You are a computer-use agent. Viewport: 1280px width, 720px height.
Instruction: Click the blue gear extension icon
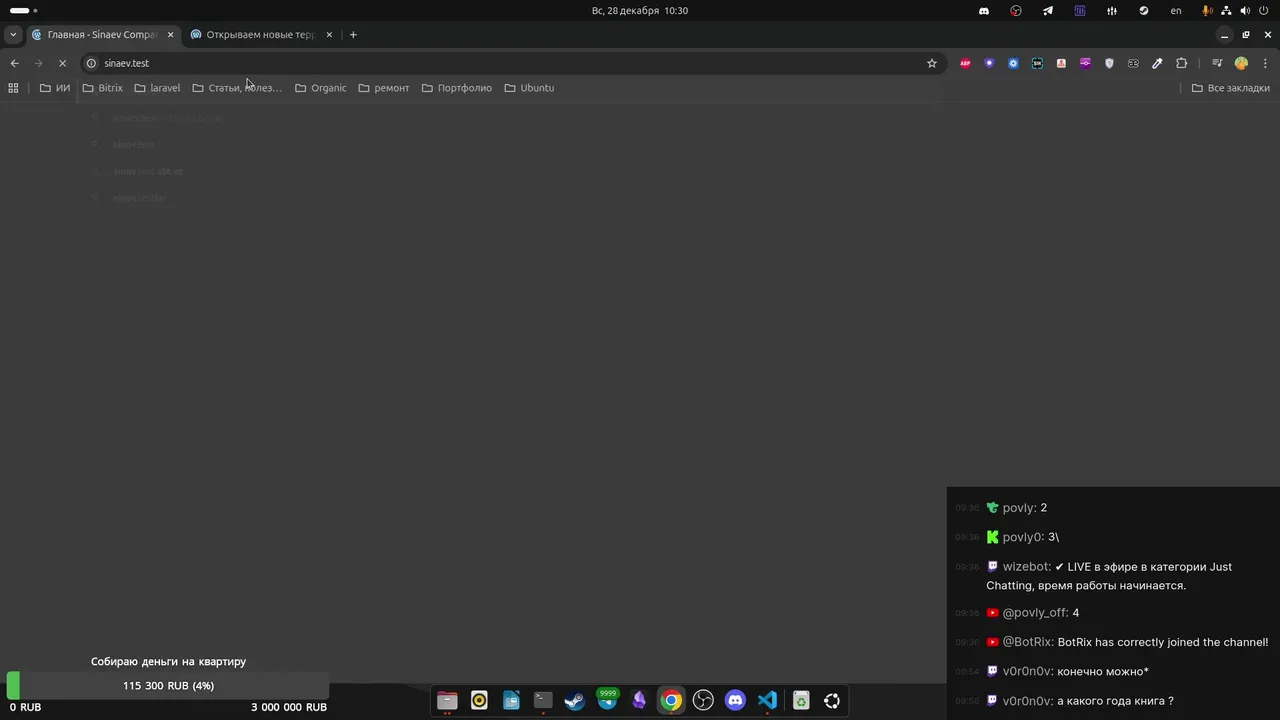point(1013,63)
